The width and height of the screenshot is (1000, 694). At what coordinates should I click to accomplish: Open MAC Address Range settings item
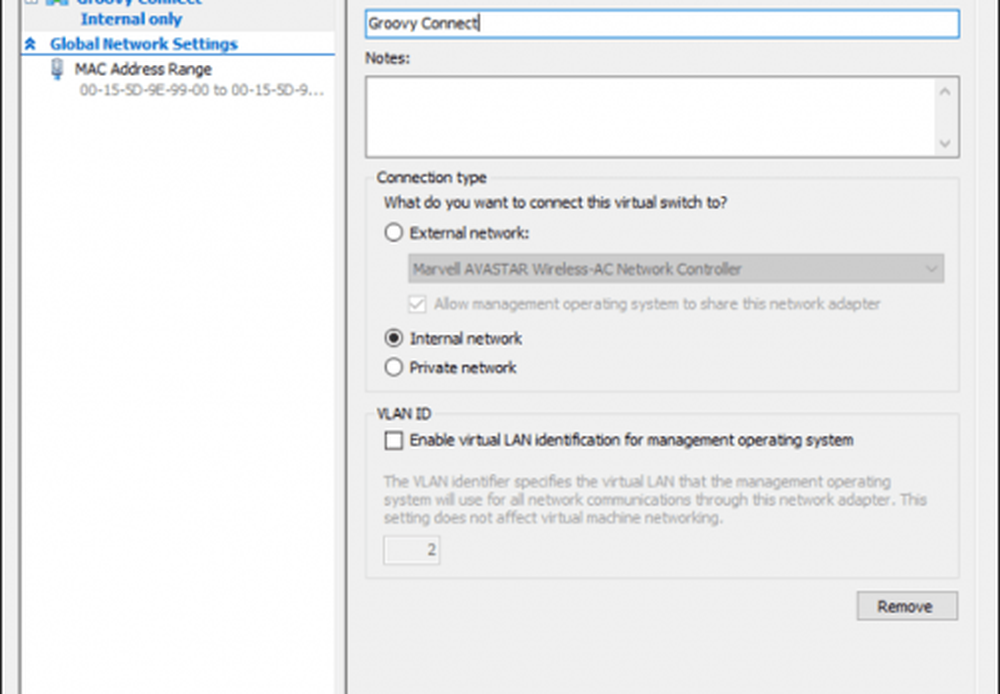[143, 70]
